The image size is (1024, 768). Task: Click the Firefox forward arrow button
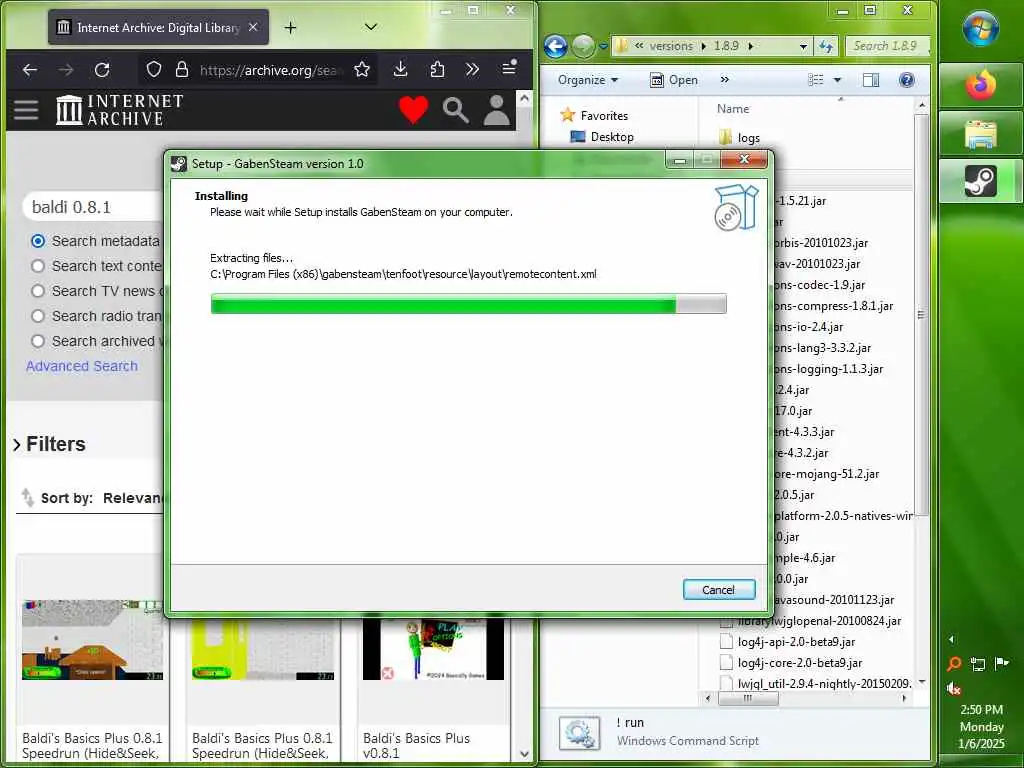pos(66,70)
